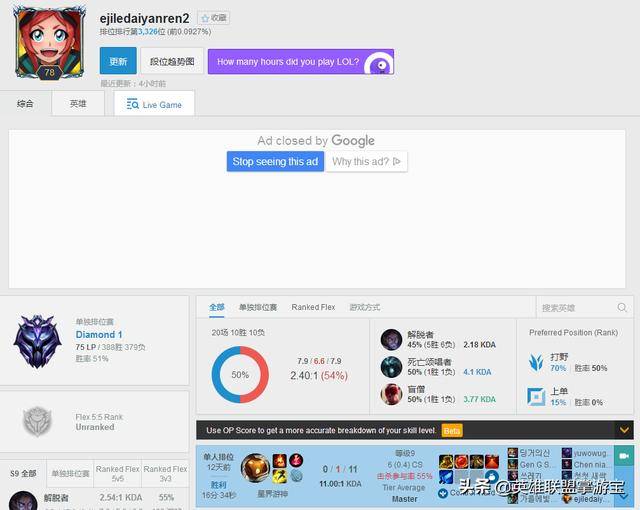Viewport: 640px width, 510px height.
Task: Click the red keystone rune icon
Action: point(296,461)
